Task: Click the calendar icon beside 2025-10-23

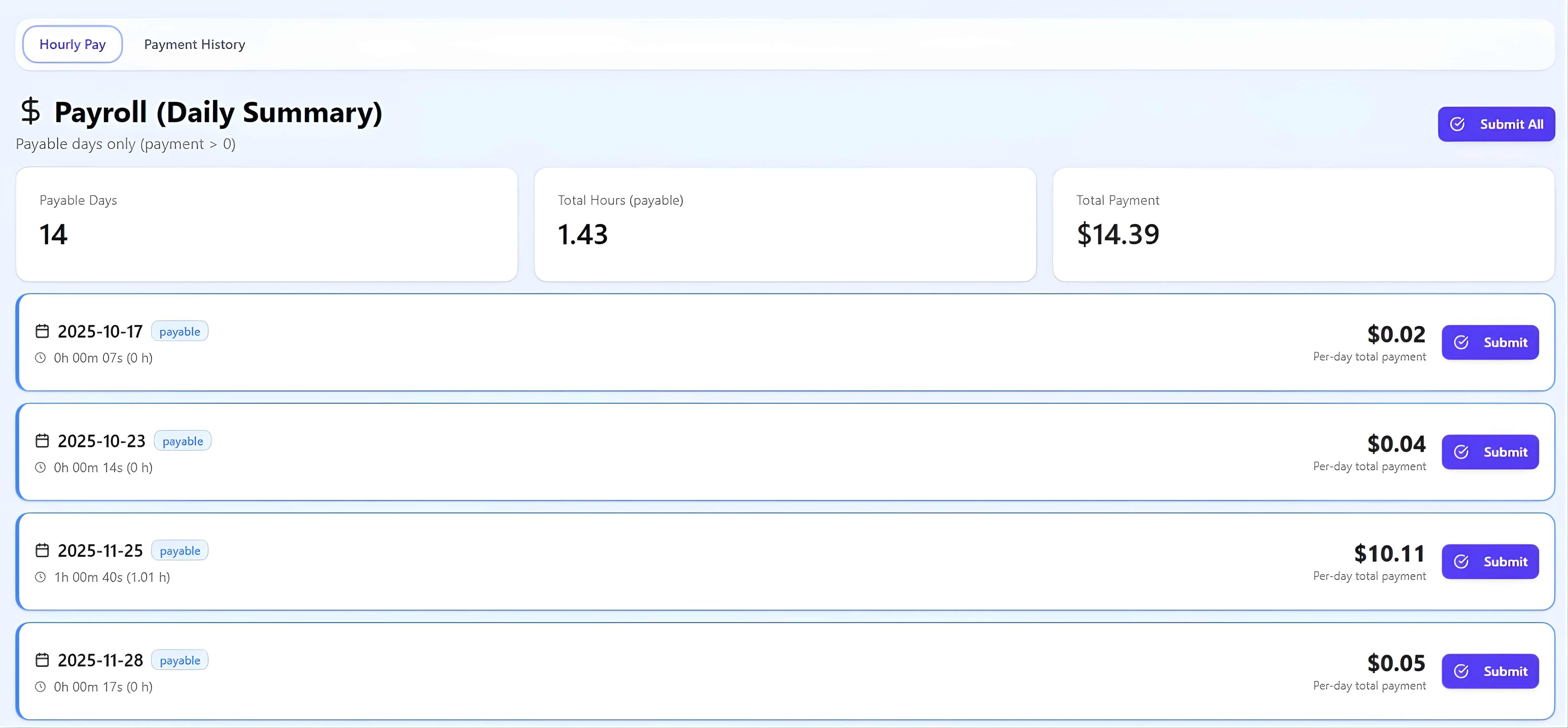Action: pos(41,440)
